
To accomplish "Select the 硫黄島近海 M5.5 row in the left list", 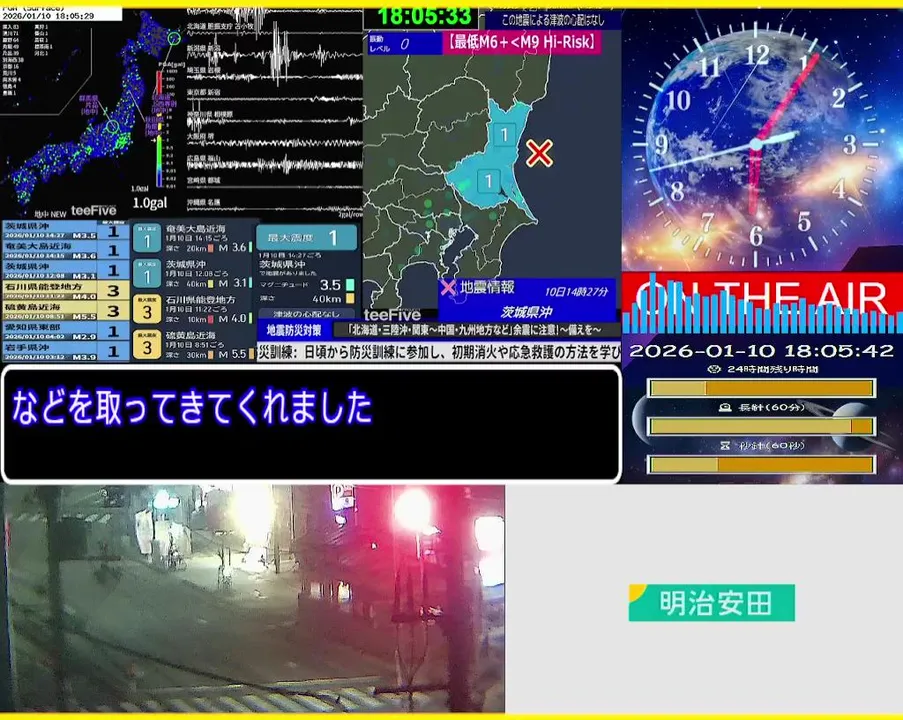I will coord(64,311).
